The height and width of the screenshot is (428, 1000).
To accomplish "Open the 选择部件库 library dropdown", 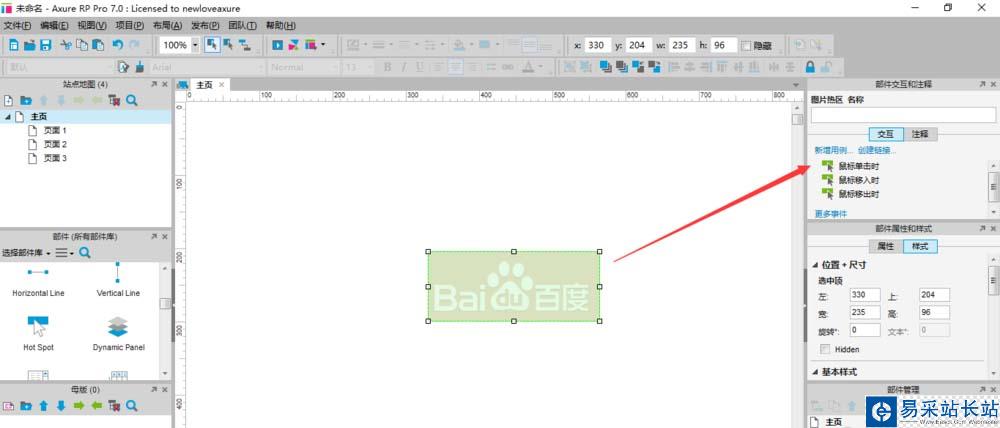I will point(26,253).
